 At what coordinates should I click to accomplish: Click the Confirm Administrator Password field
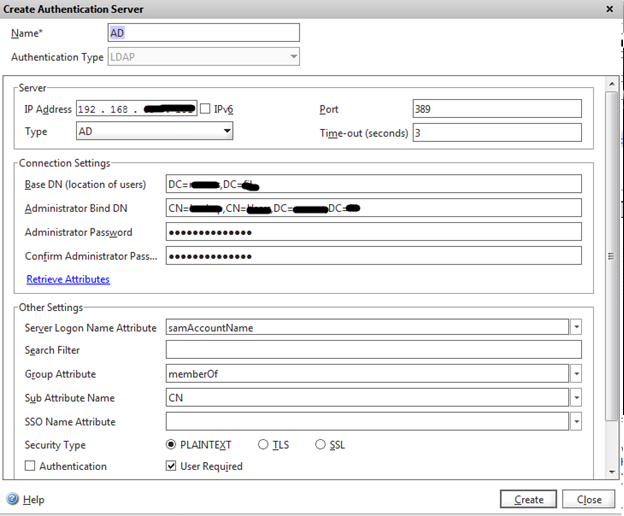coord(374,256)
